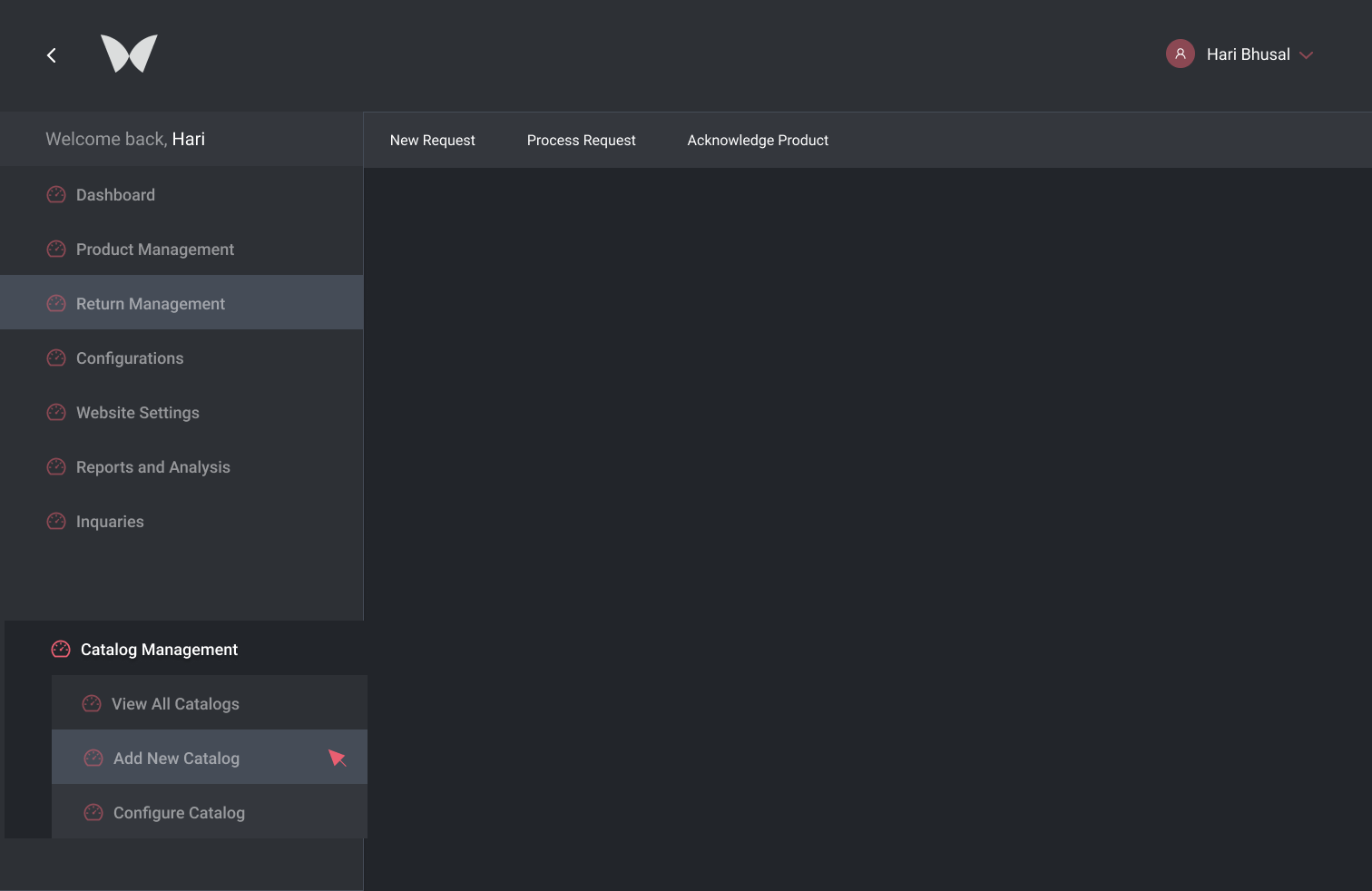Open the Configure Catalog submenu item
Viewport: 1372px width, 891px height.
click(x=179, y=813)
